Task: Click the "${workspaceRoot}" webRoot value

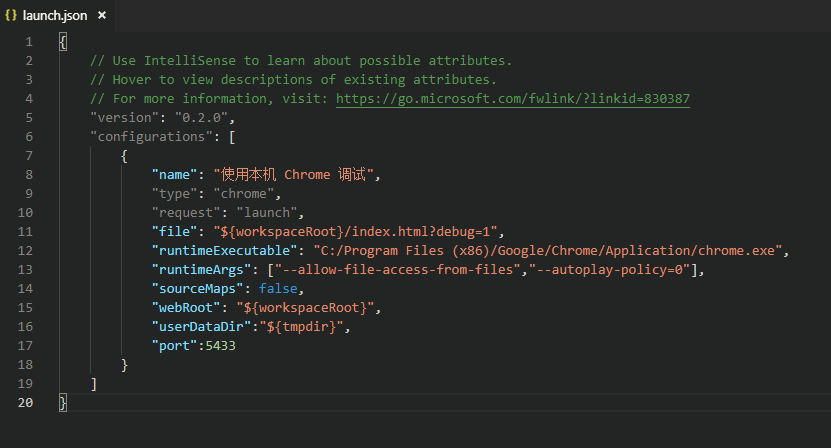Action: pyautogui.click(x=305, y=308)
